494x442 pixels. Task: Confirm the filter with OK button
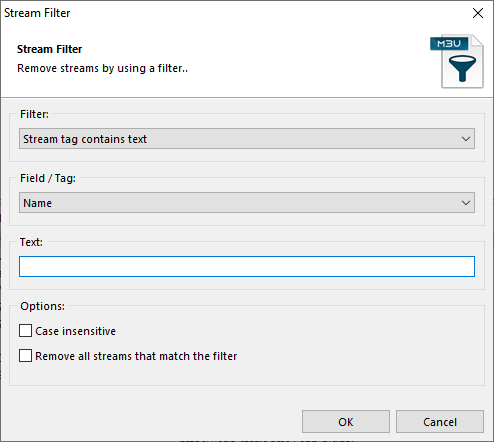tap(346, 422)
